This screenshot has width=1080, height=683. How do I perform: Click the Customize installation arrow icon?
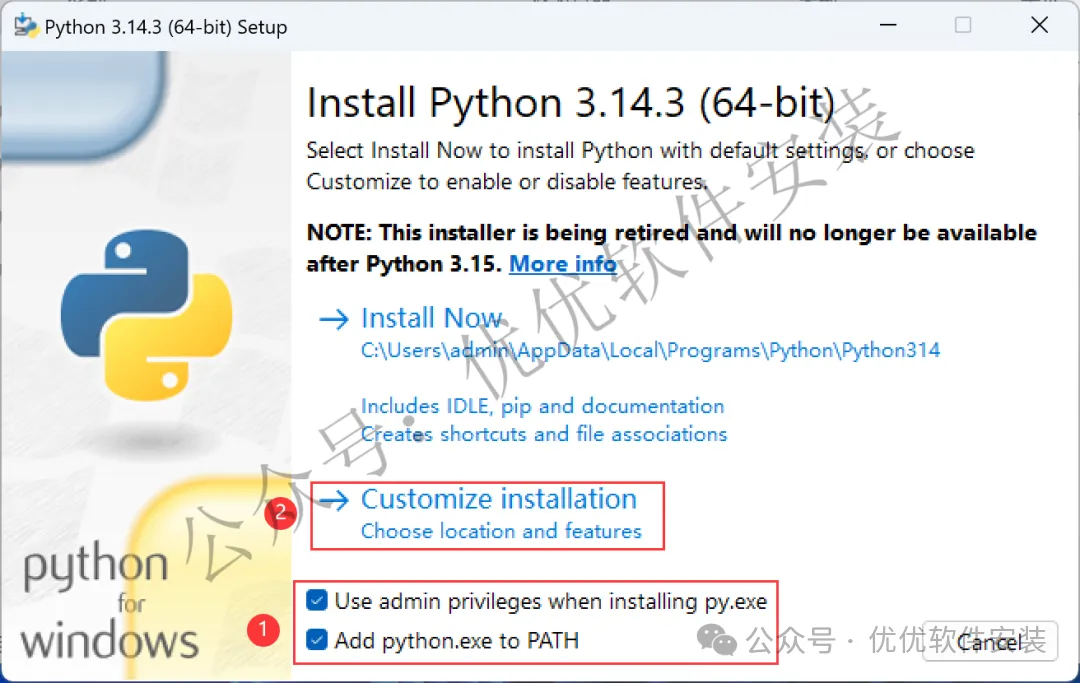334,501
